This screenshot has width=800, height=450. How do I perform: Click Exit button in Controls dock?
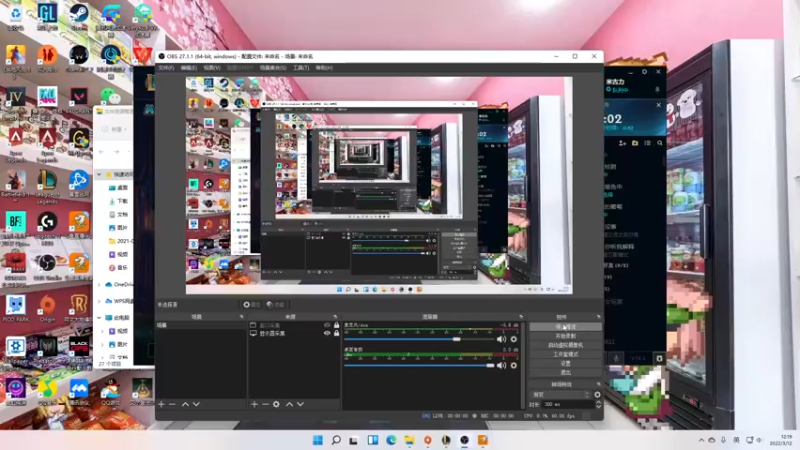click(x=565, y=372)
